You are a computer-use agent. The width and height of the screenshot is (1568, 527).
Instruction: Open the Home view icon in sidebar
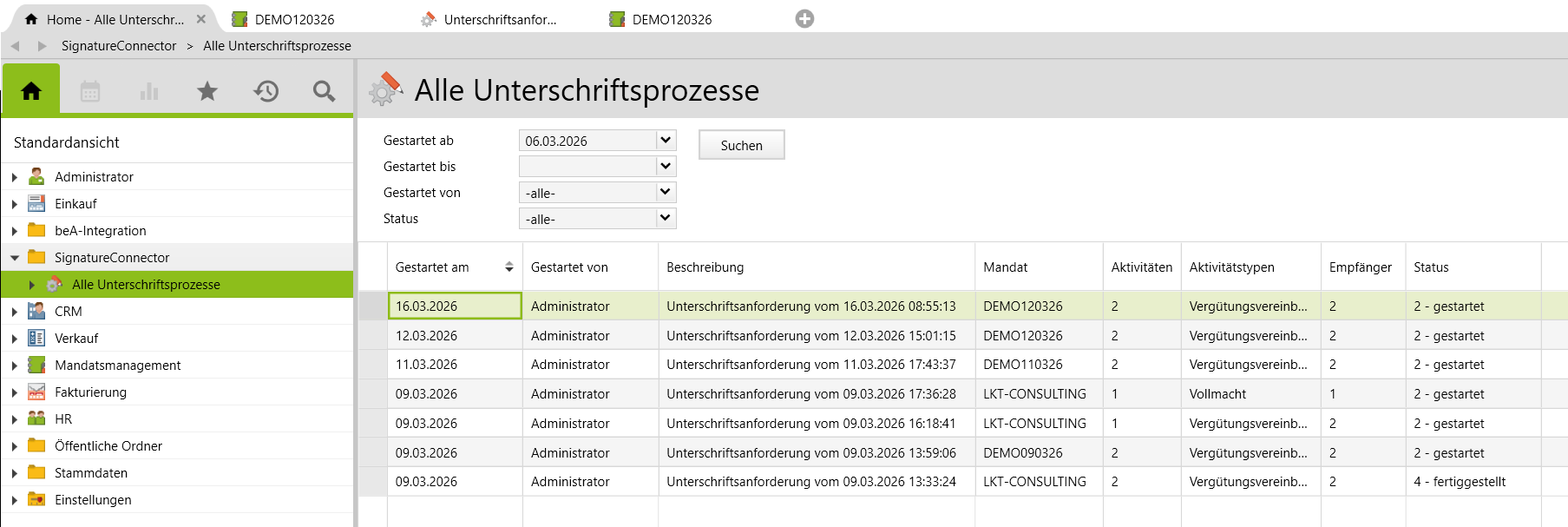pyautogui.click(x=31, y=91)
